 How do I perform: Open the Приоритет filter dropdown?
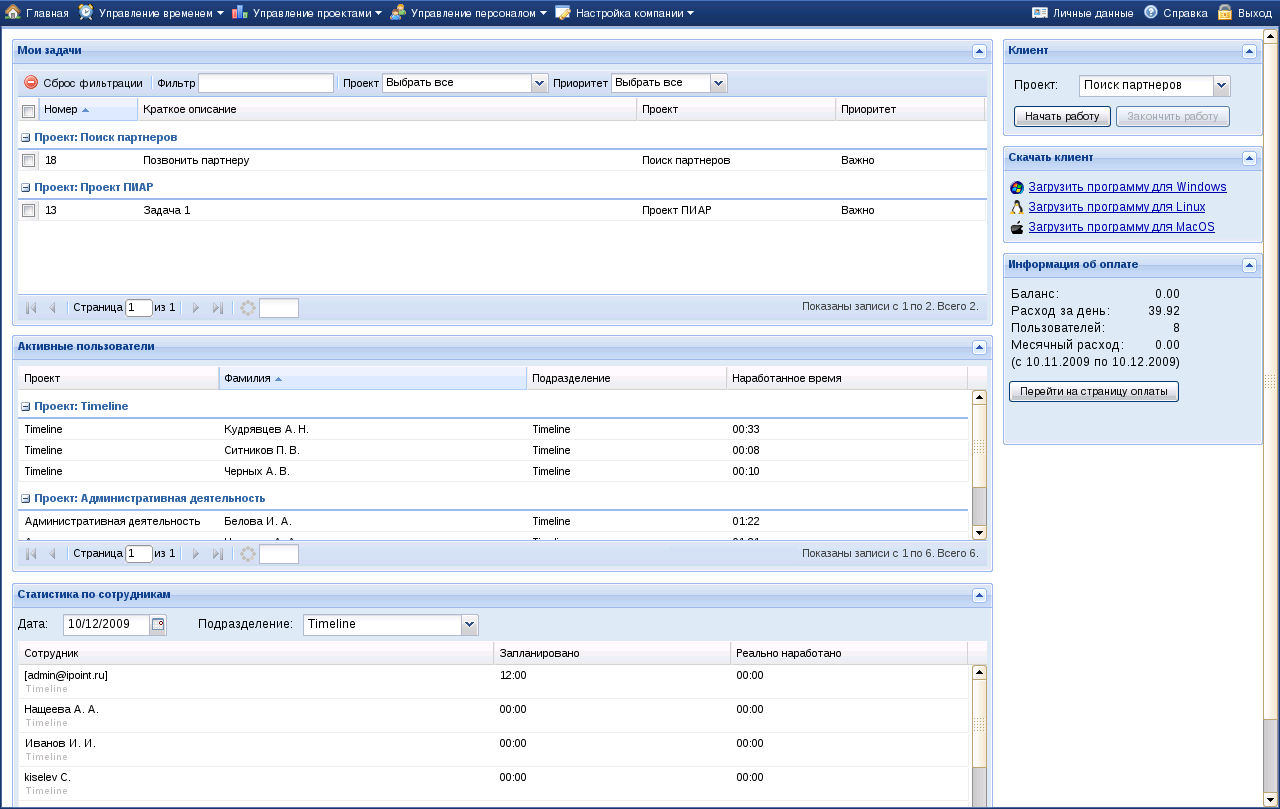[x=718, y=83]
